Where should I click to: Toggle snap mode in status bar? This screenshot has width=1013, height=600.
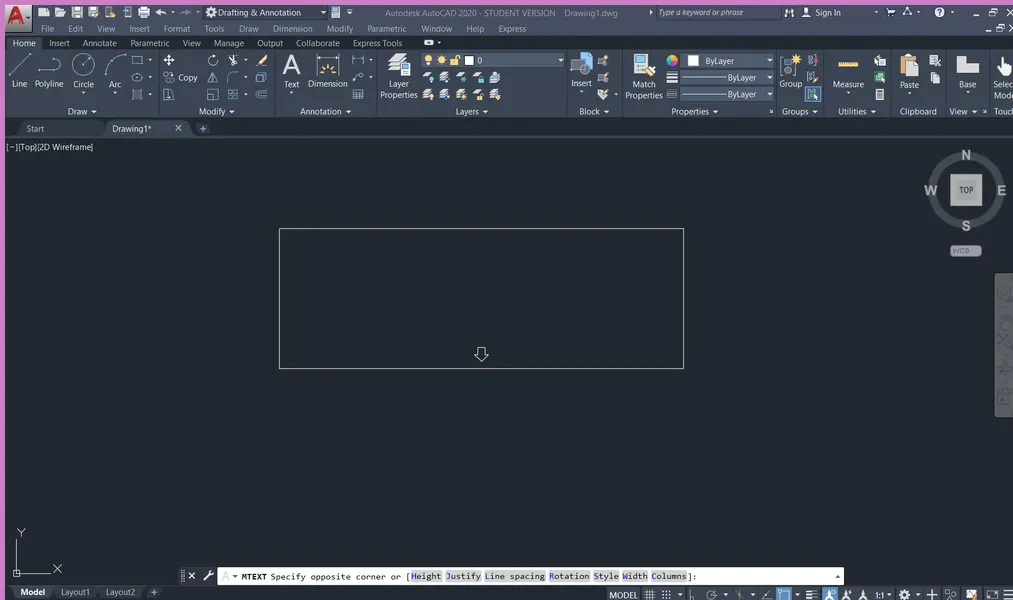pos(664,592)
